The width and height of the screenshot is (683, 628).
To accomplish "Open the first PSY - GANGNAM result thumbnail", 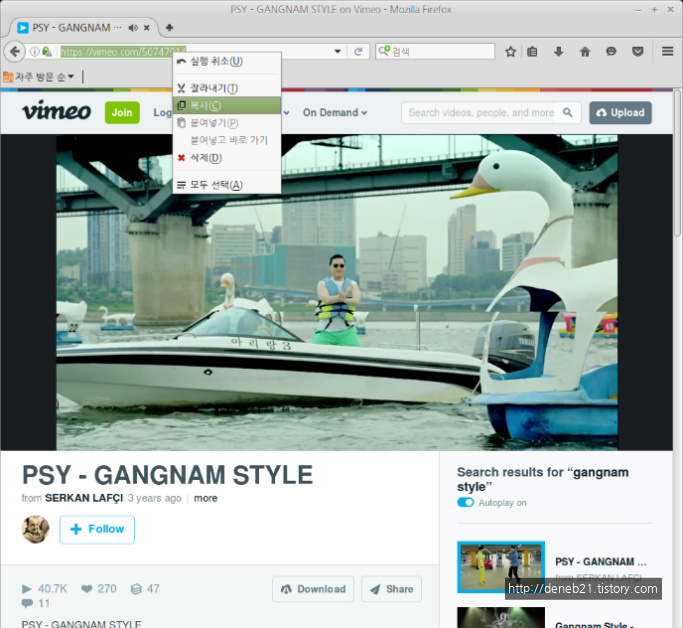I will click(x=500, y=567).
